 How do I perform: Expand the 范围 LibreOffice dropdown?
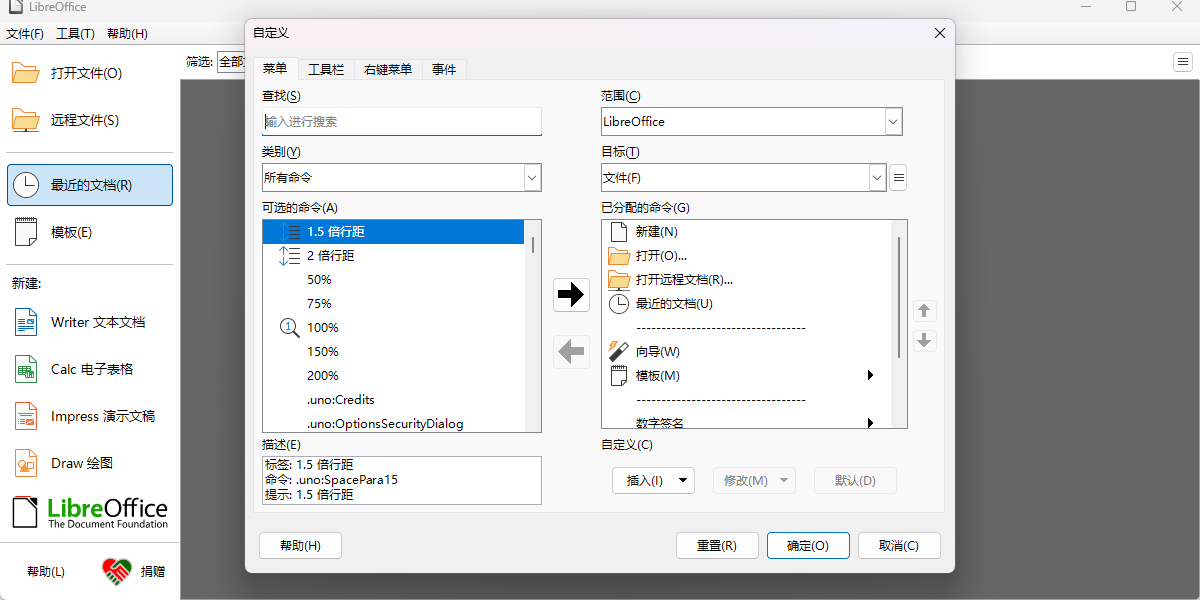(892, 121)
